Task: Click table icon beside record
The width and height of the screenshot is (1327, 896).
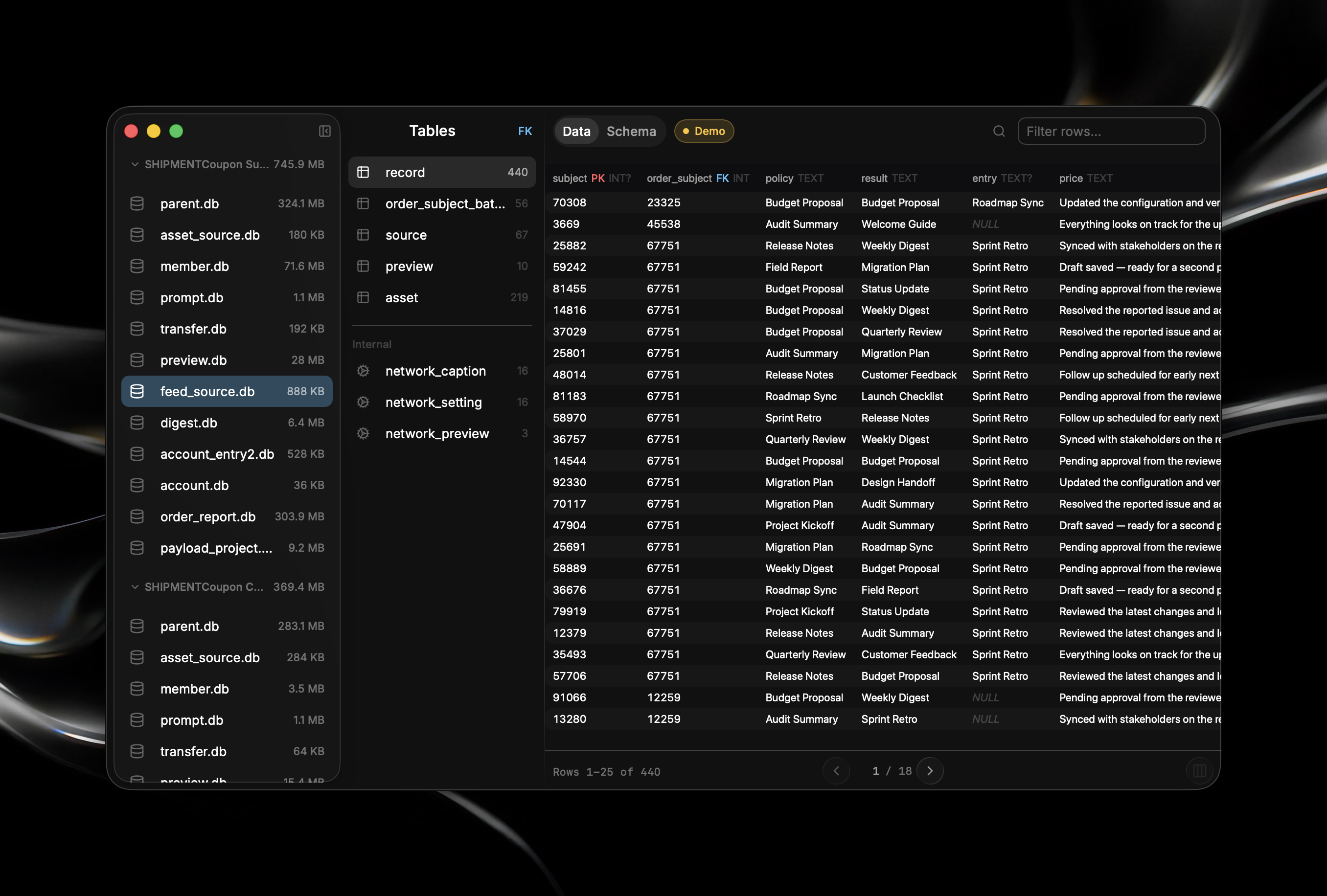Action: coord(363,172)
